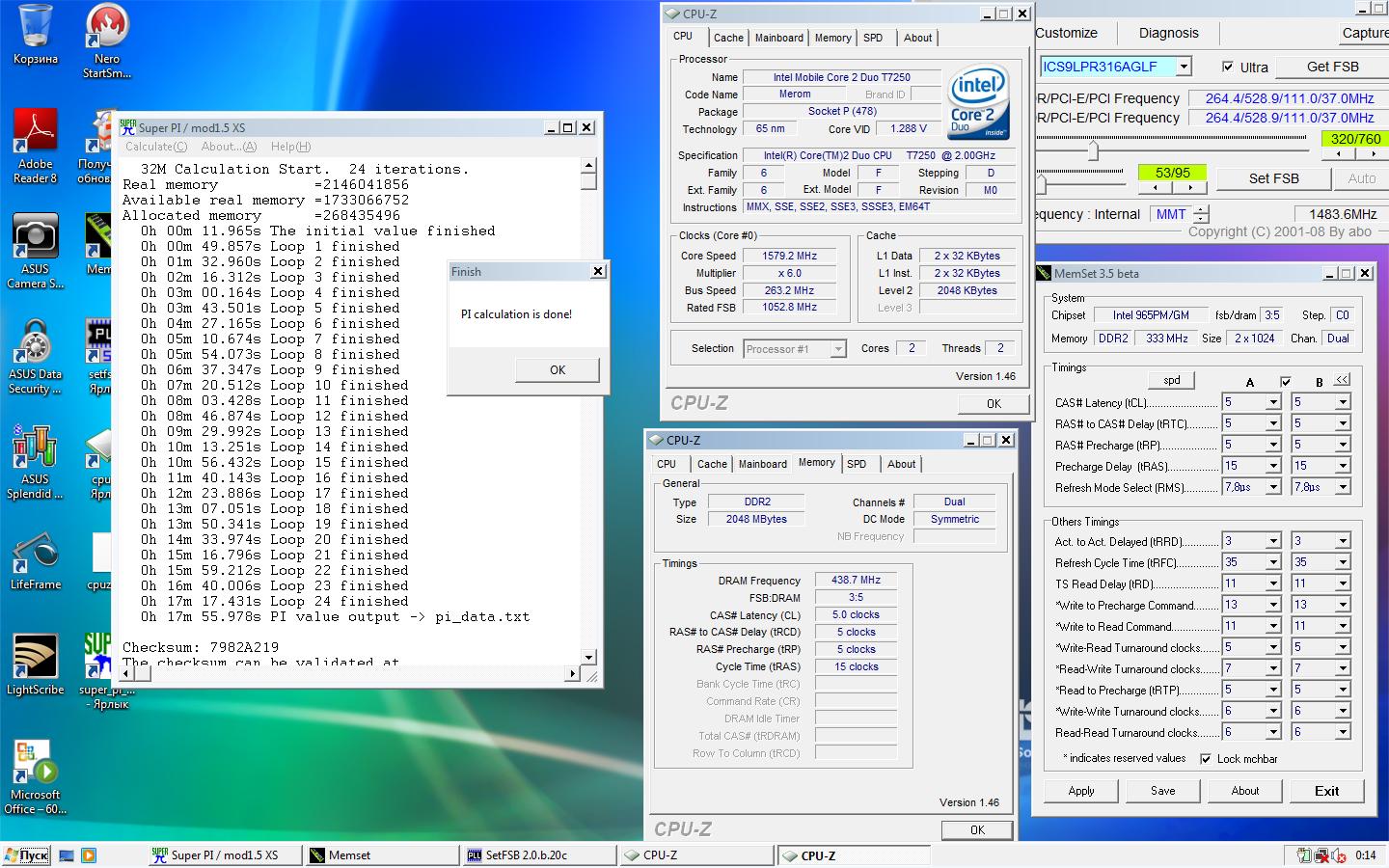Click the media player quick launch icon

(x=89, y=855)
